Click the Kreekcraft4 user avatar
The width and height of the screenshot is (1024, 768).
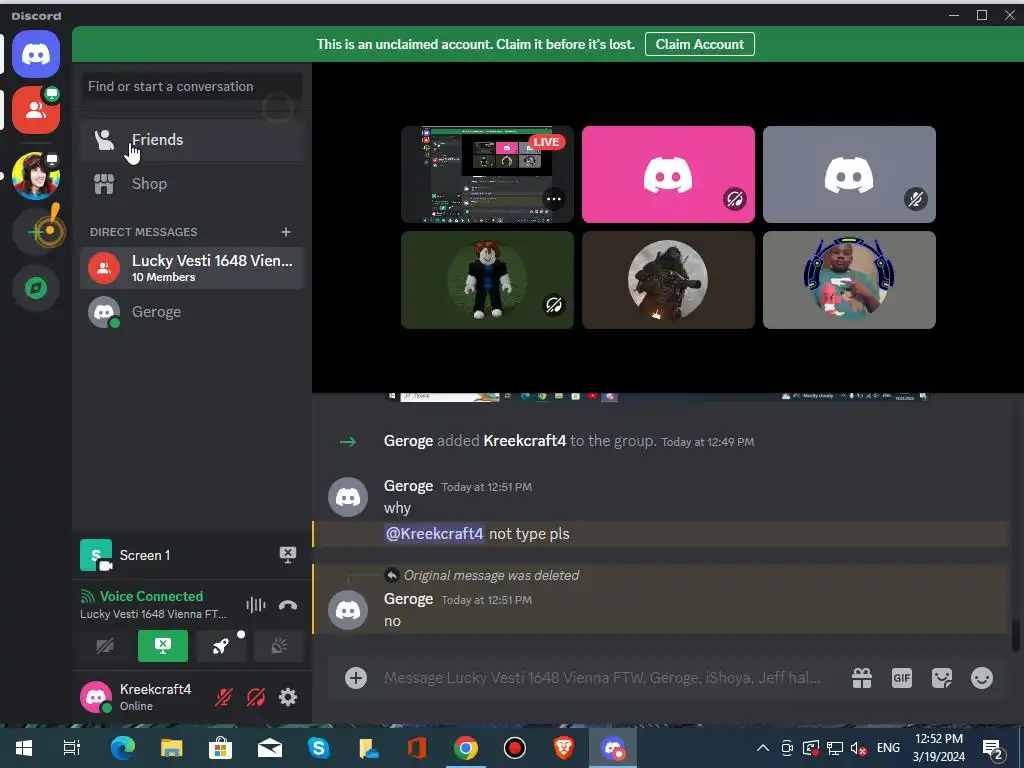pyautogui.click(x=96, y=697)
